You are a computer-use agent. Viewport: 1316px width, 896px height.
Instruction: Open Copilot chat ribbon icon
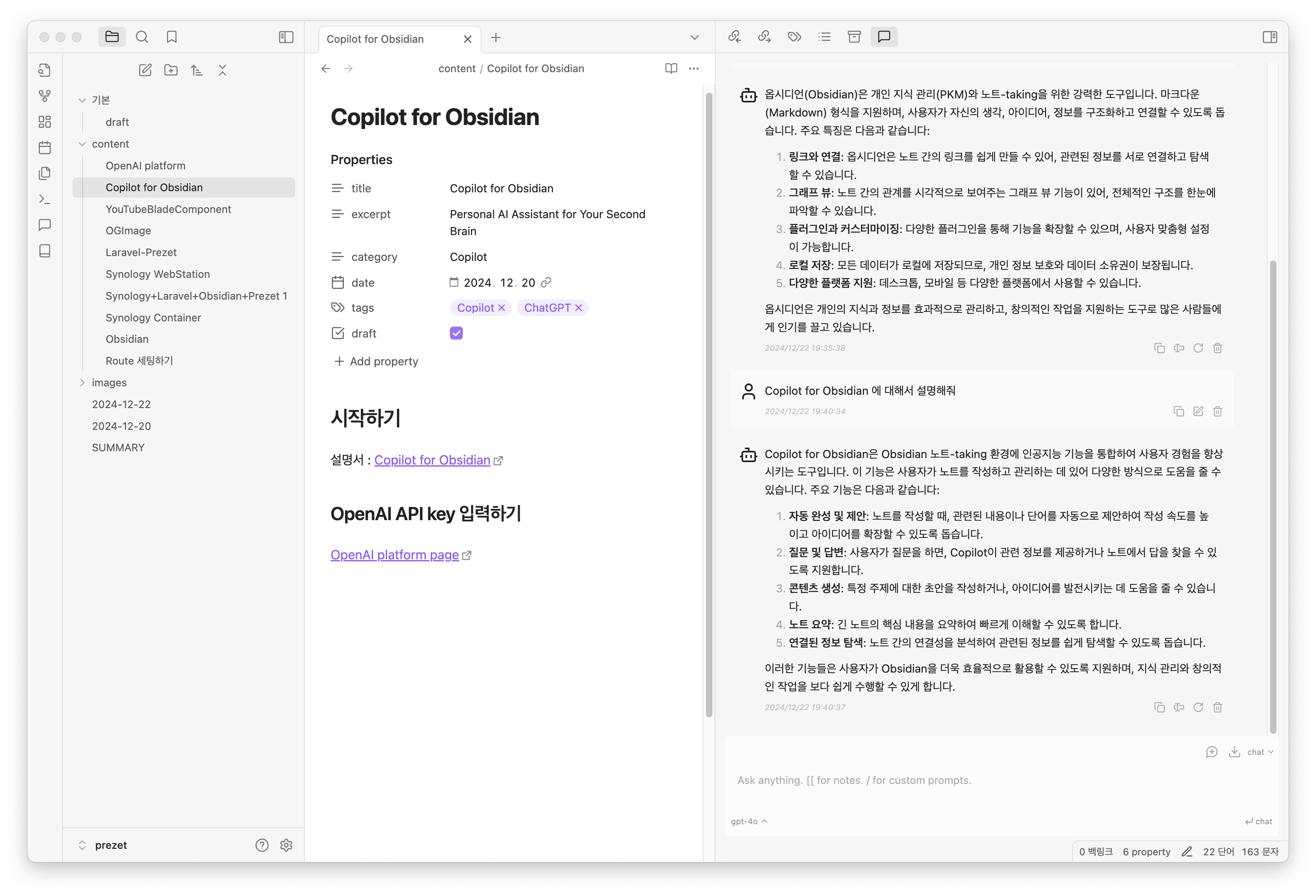pyautogui.click(x=45, y=225)
